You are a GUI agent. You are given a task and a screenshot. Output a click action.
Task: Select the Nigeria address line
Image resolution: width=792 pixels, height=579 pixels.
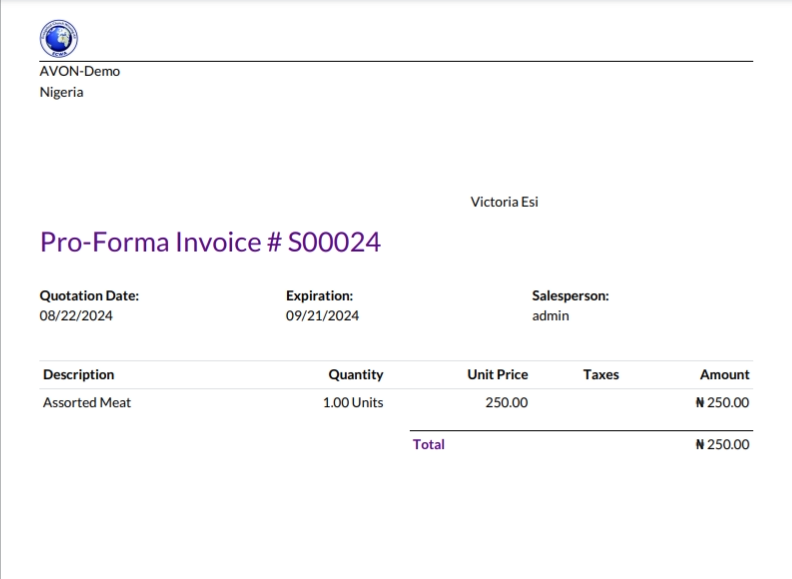pyautogui.click(x=61, y=92)
